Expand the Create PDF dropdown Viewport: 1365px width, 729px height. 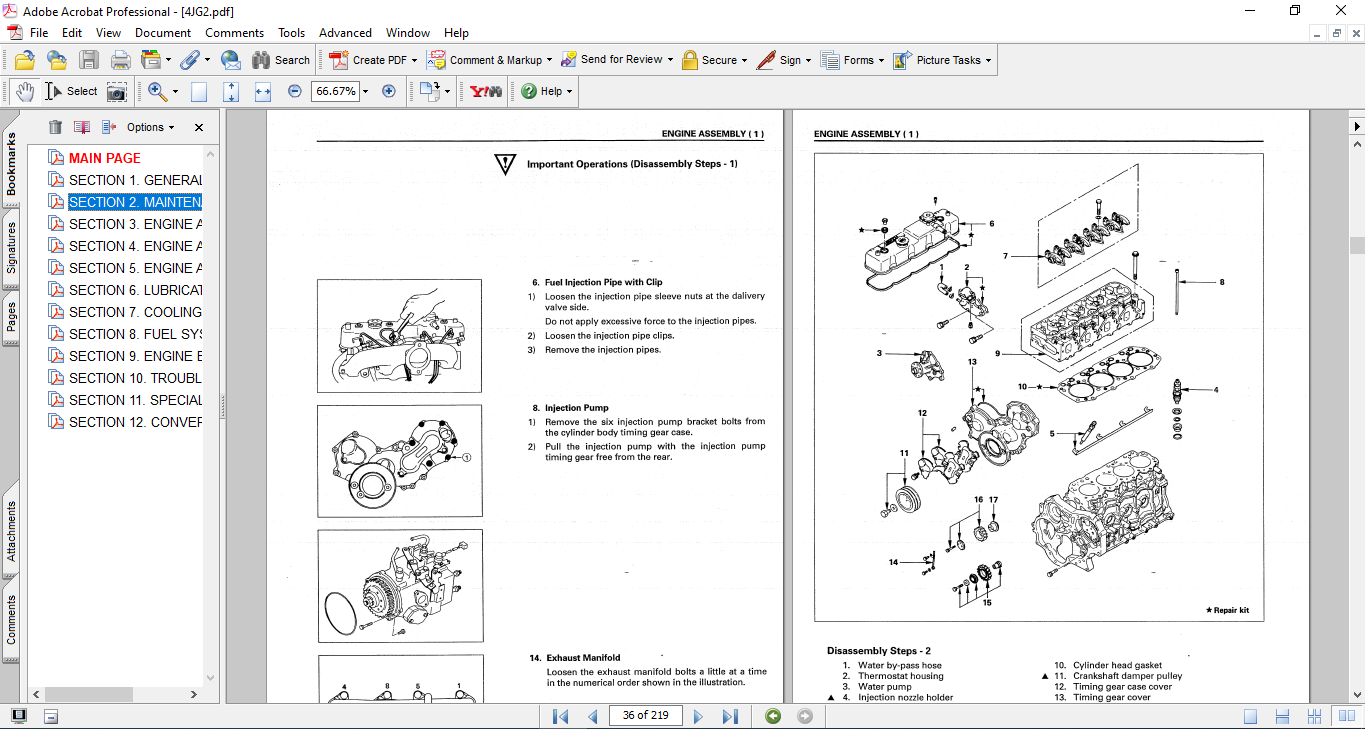[x=414, y=60]
